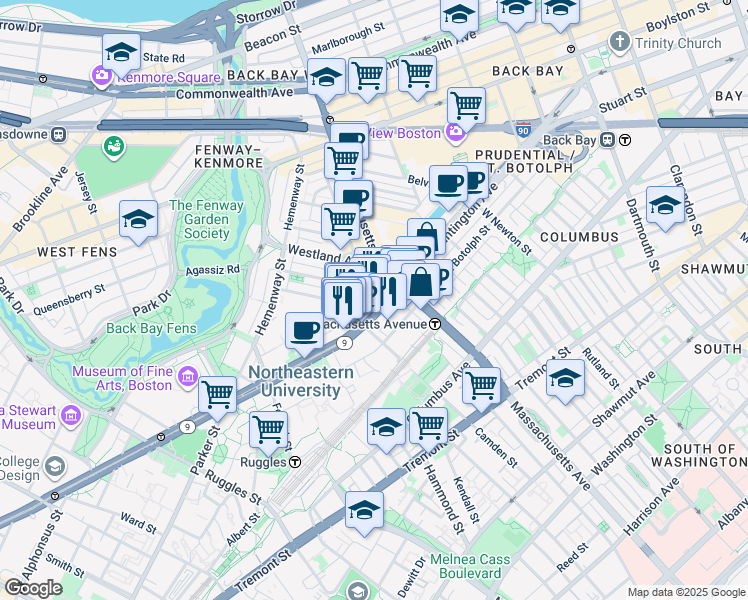Screen dimensions: 748x600
Task: Select the Ruggles station label
Action: point(263,462)
